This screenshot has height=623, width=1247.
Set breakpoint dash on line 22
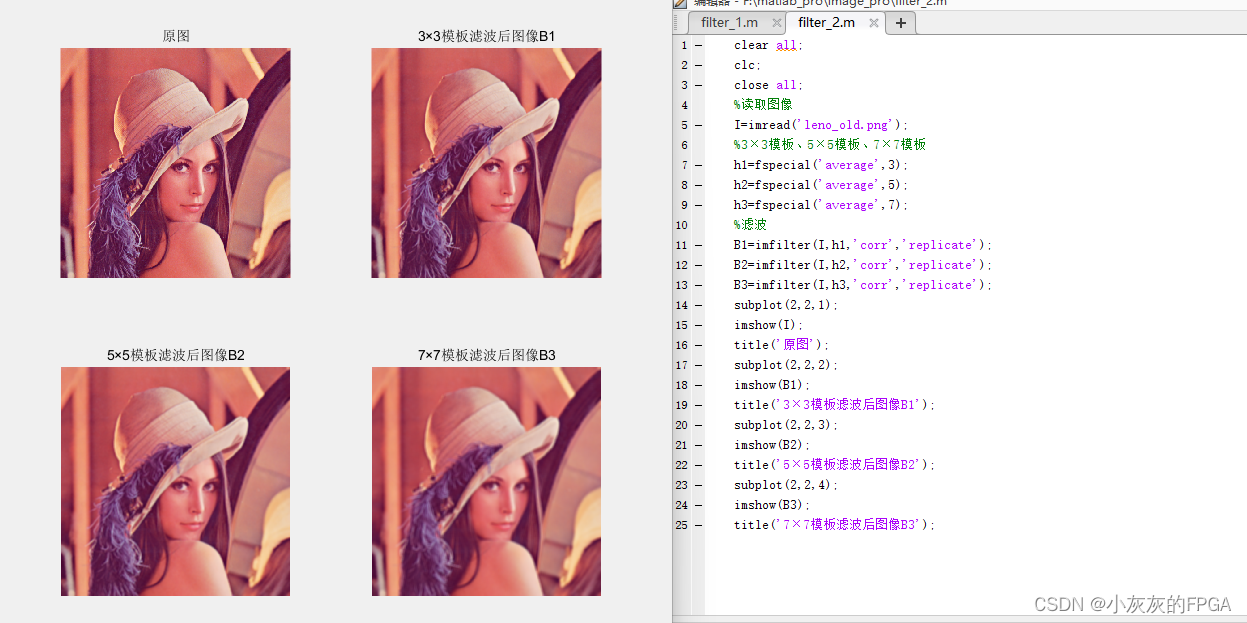pos(698,465)
